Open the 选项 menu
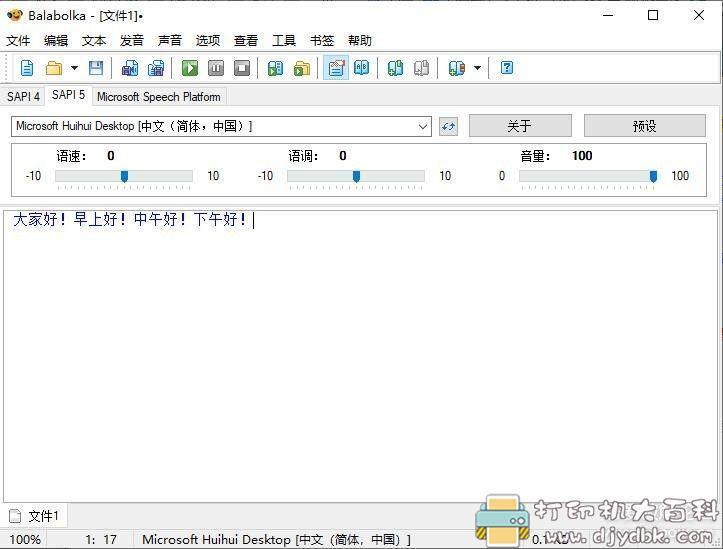723x549 pixels. click(207, 41)
